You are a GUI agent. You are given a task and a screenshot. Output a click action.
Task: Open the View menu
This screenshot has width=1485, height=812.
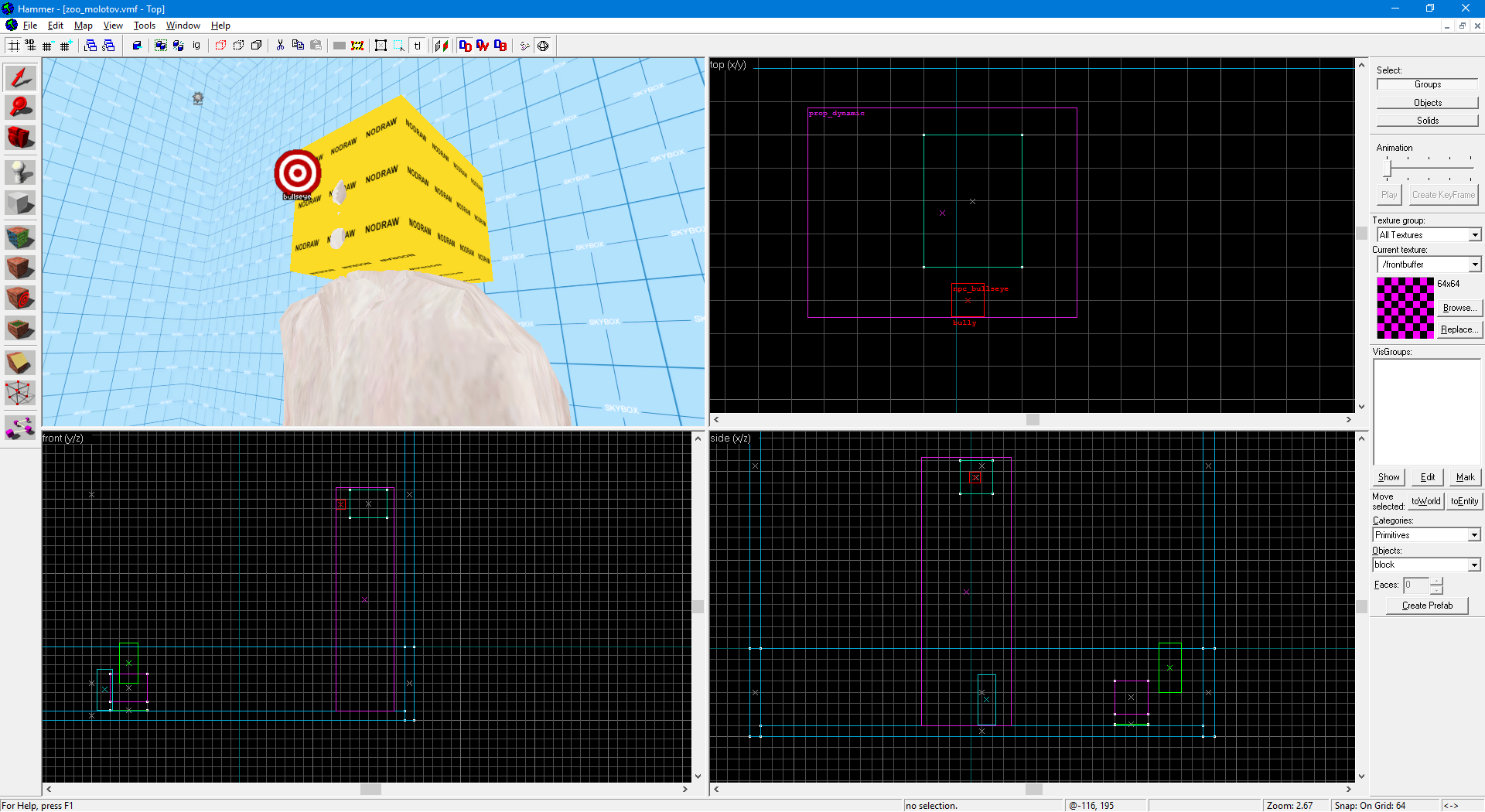[x=113, y=26]
